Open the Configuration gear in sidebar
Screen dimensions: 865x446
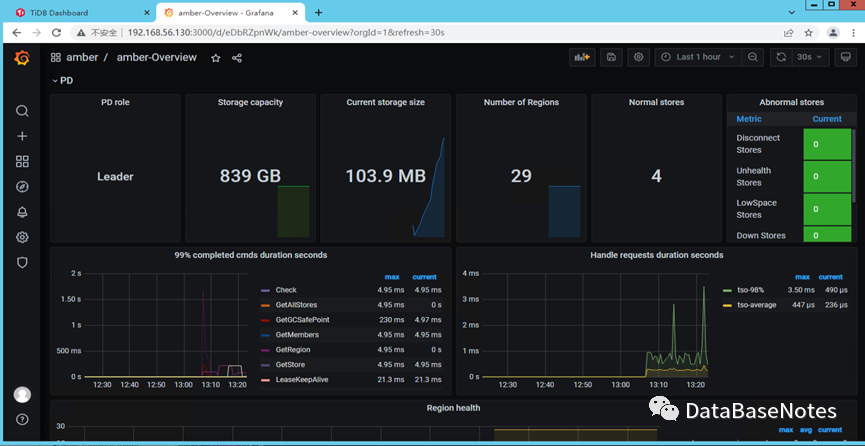(22, 237)
